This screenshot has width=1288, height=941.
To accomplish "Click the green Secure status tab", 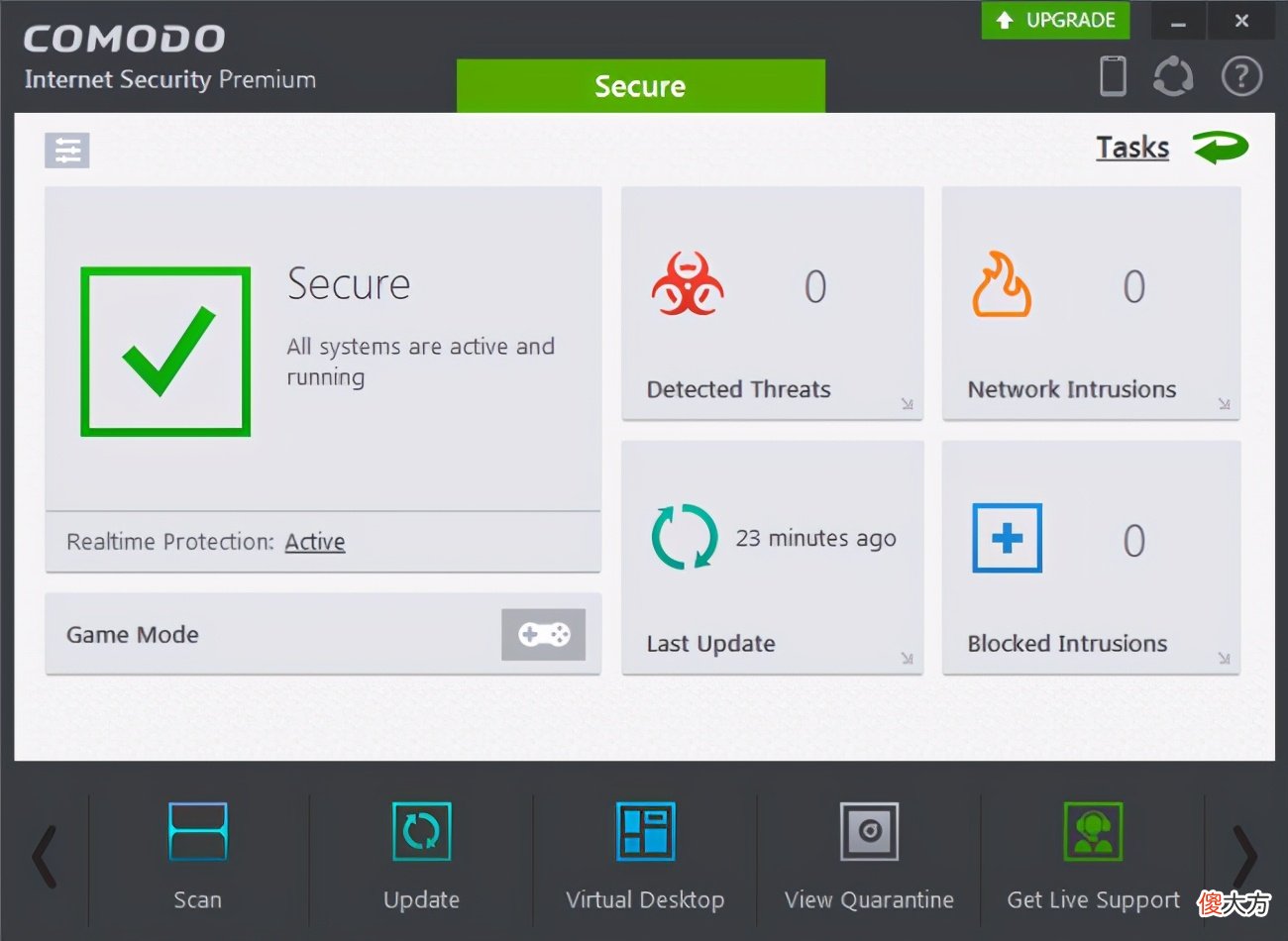I will point(640,86).
